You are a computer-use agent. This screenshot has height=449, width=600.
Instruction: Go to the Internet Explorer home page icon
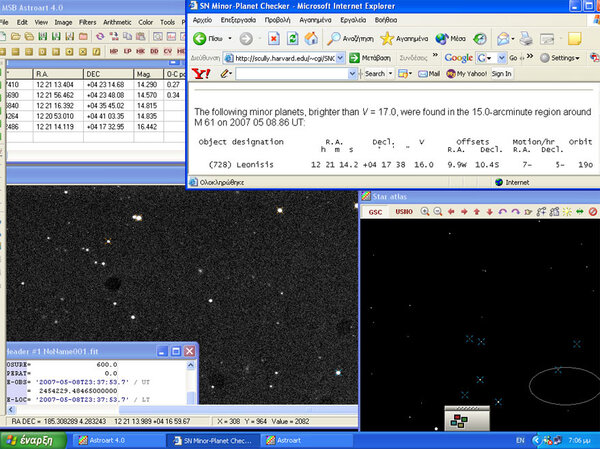tap(311, 38)
